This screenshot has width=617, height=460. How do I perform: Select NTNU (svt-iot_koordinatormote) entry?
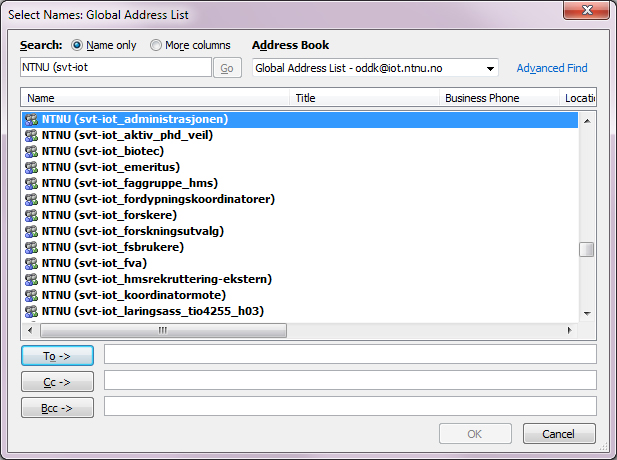click(300, 296)
